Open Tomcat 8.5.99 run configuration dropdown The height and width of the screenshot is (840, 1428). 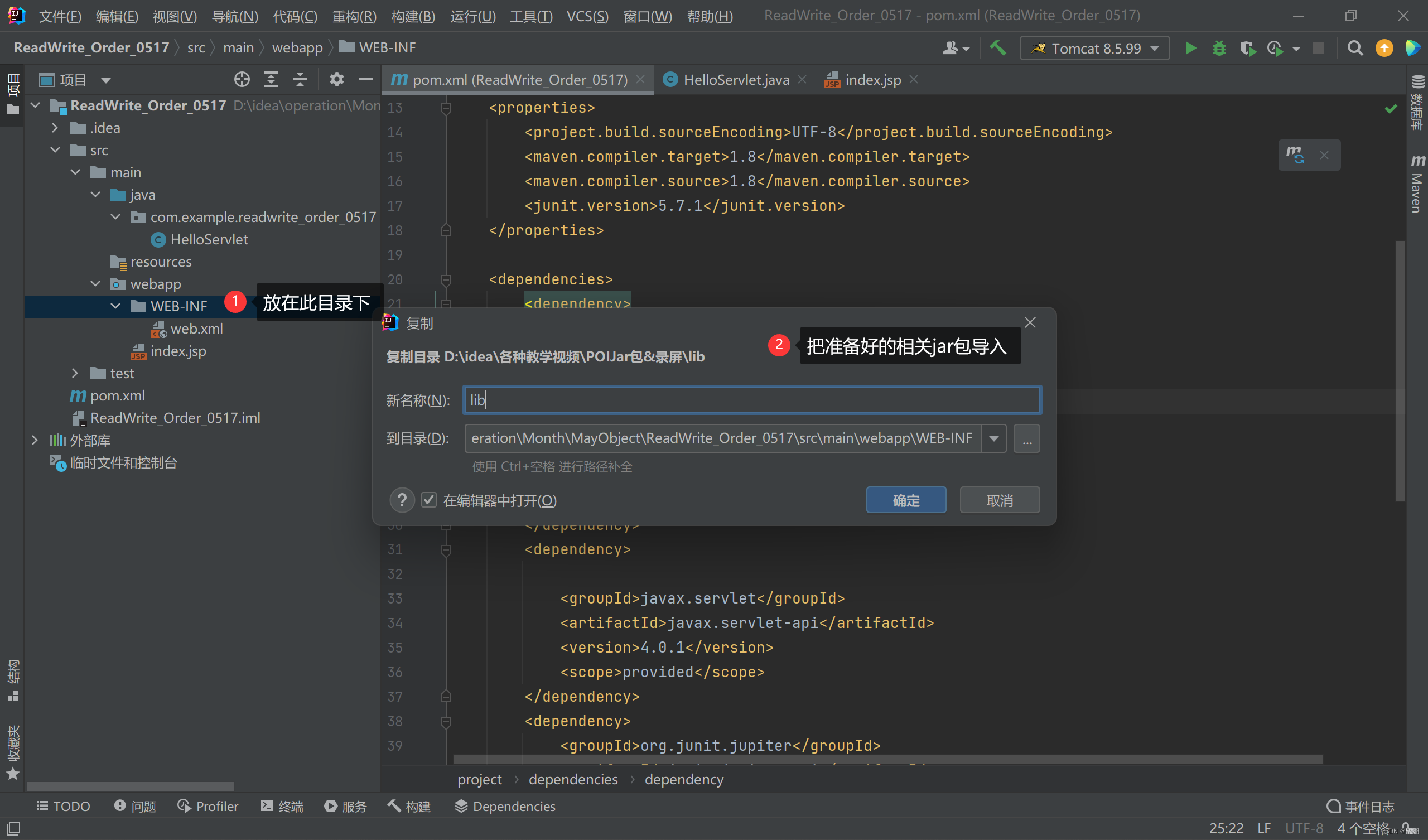click(x=1095, y=48)
